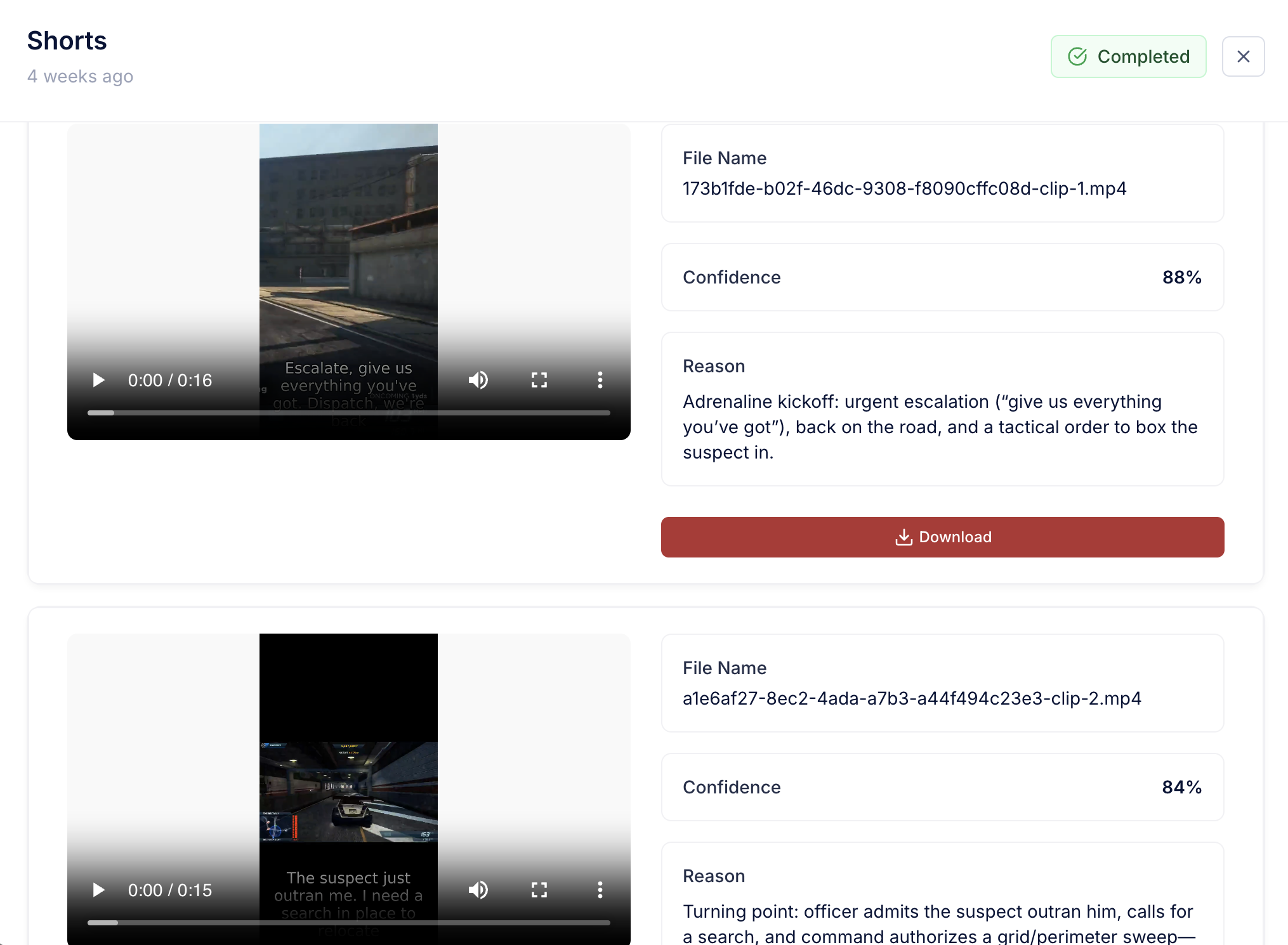Play the first clip video
The height and width of the screenshot is (945, 1288).
(x=98, y=380)
